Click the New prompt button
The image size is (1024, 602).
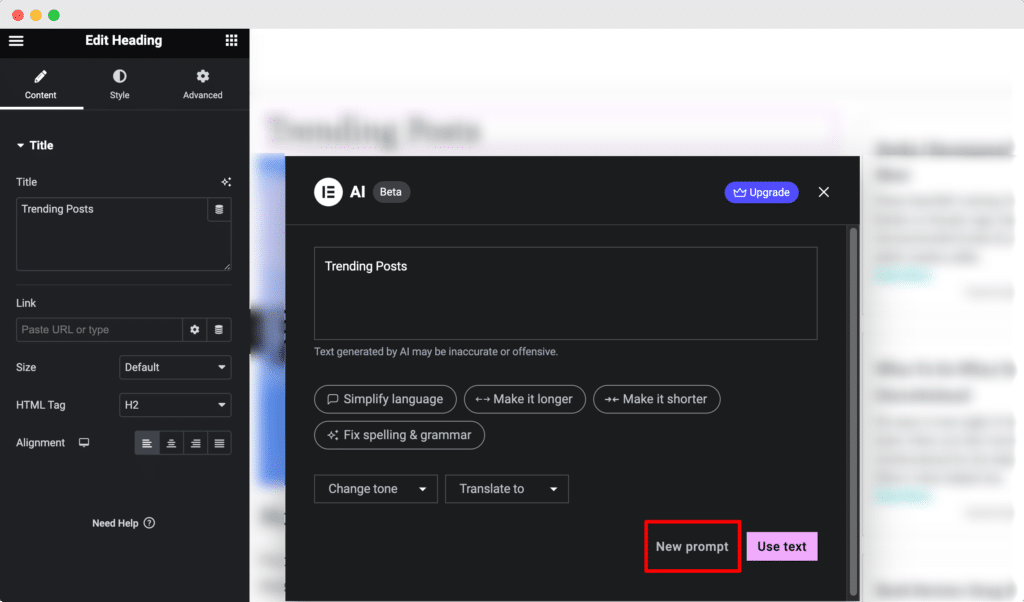pyautogui.click(x=692, y=546)
